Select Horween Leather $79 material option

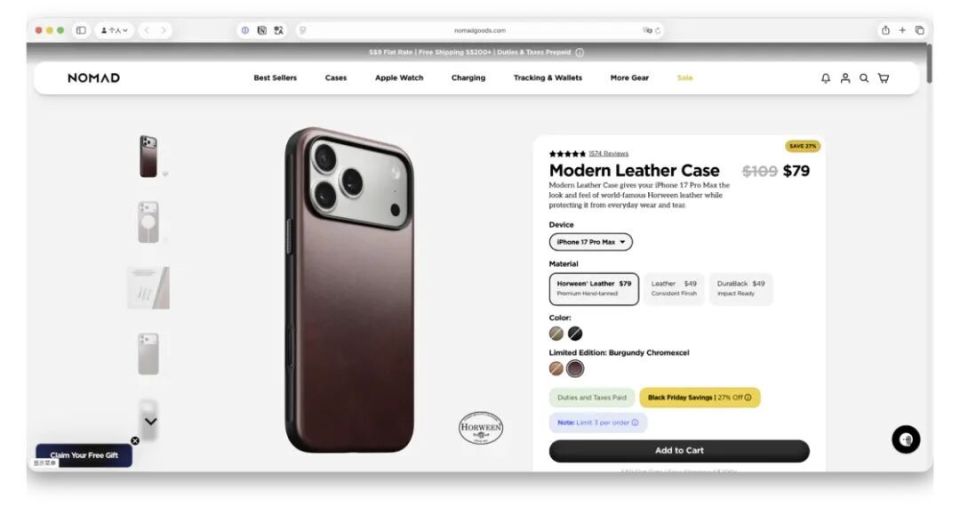[x=594, y=288]
